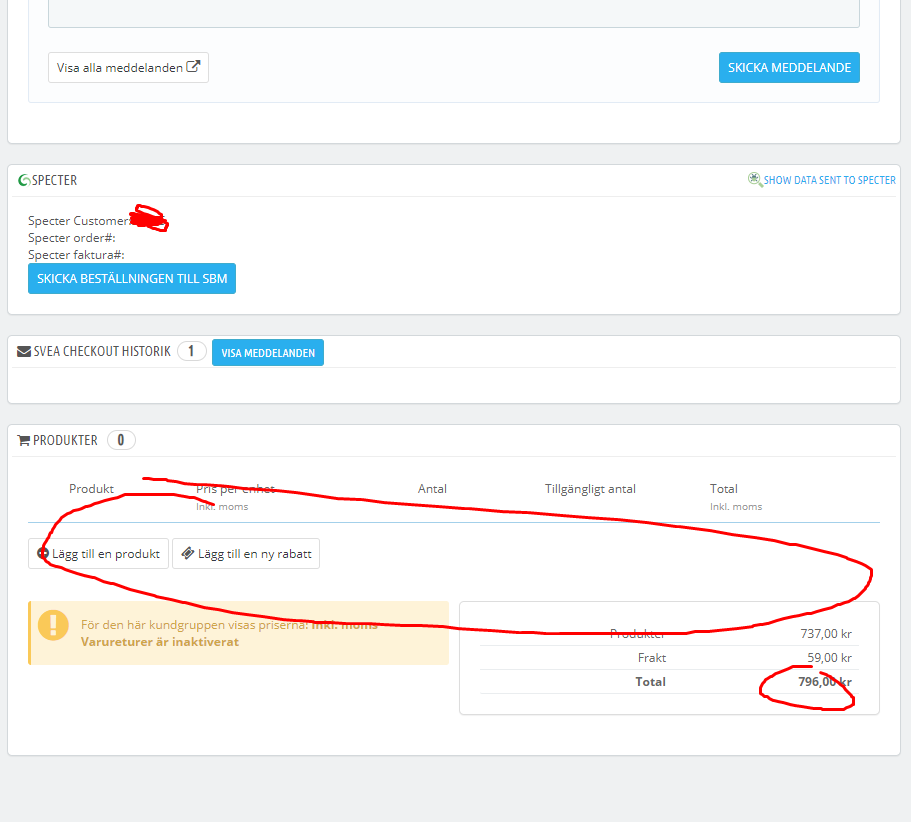Click the magnifier icon beside Show data sent
This screenshot has width=911, height=822.
click(755, 180)
